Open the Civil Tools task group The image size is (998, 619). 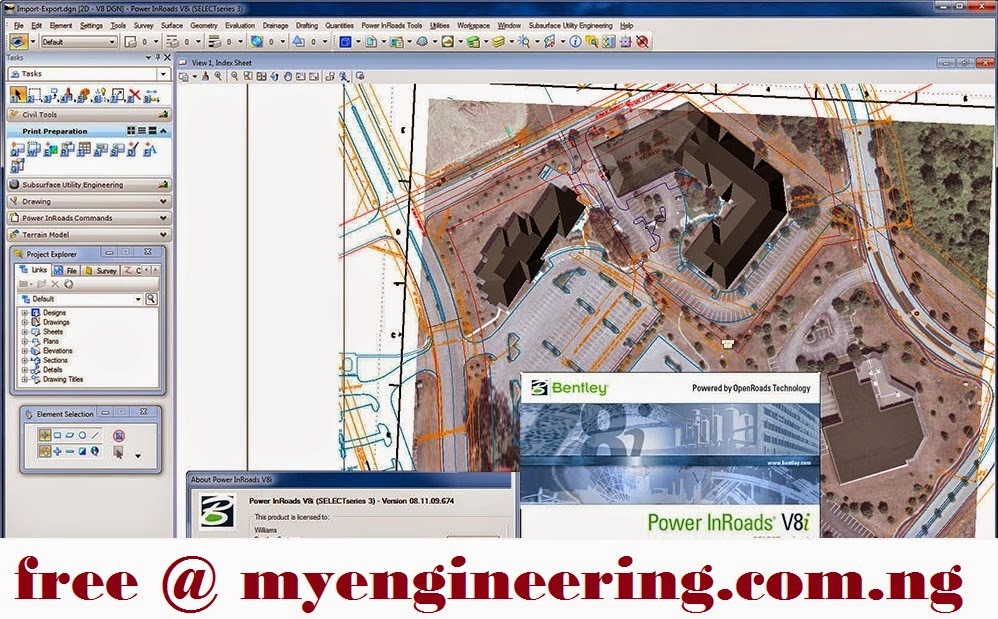point(89,115)
